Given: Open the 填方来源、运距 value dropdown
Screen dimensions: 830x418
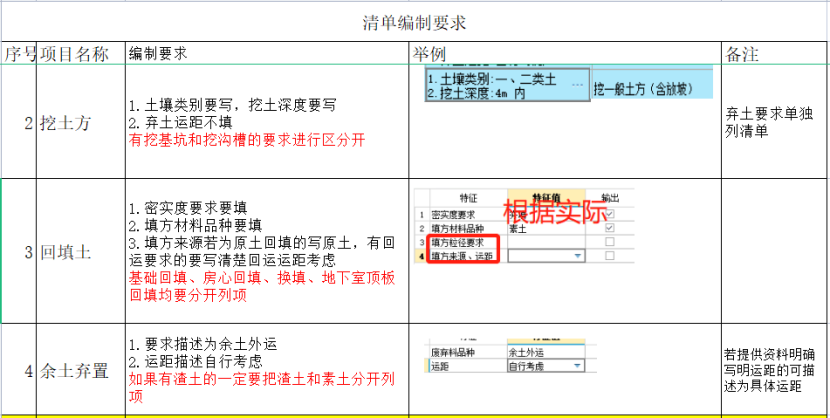Looking at the screenshot, I should (x=577, y=256).
